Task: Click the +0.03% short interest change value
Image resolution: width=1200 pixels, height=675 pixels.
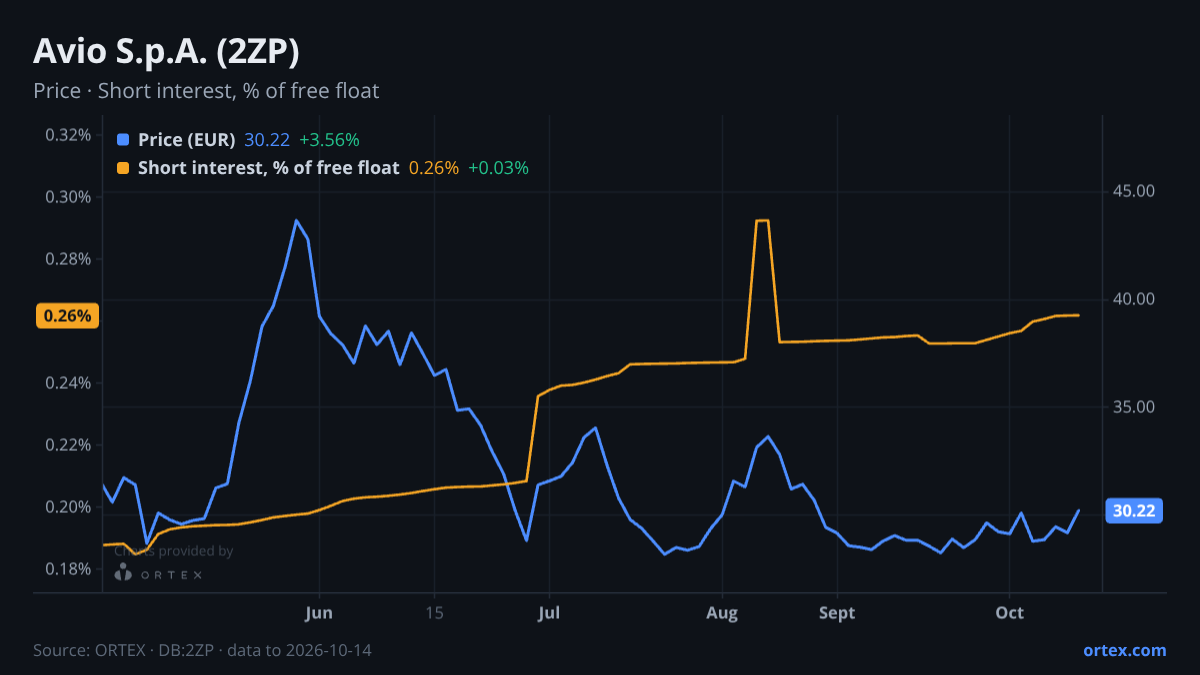Action: click(498, 168)
